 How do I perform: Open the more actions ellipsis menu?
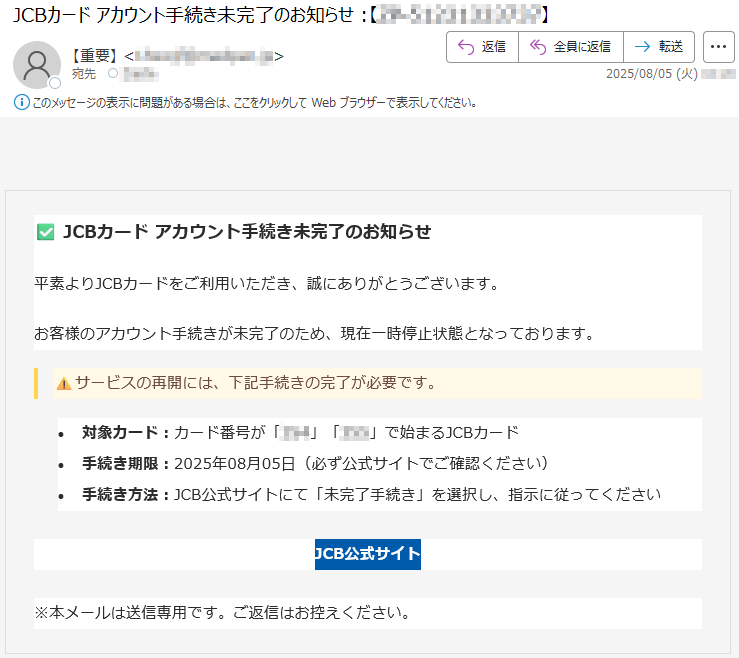(718, 47)
